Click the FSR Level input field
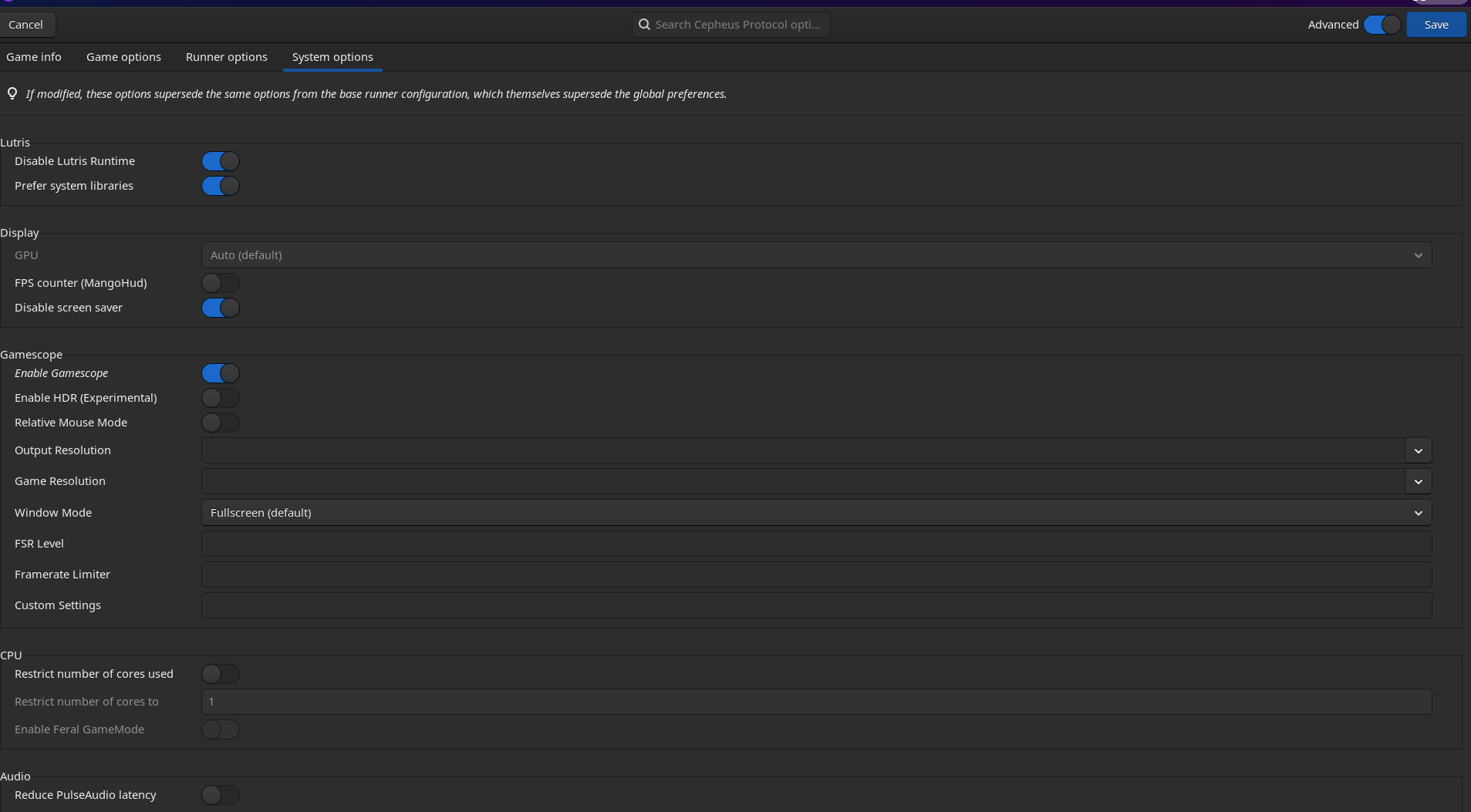1471x812 pixels. 816,544
